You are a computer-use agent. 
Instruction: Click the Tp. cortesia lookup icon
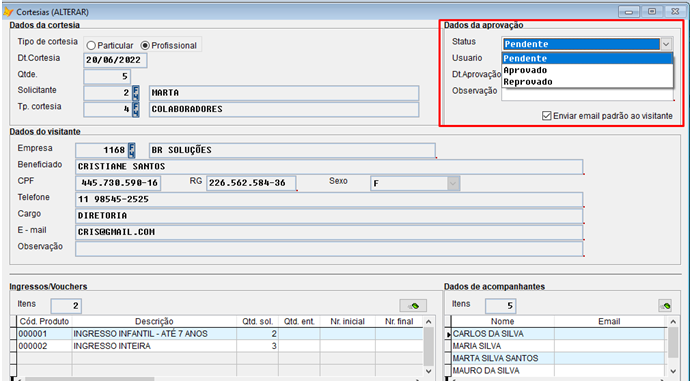coord(136,109)
